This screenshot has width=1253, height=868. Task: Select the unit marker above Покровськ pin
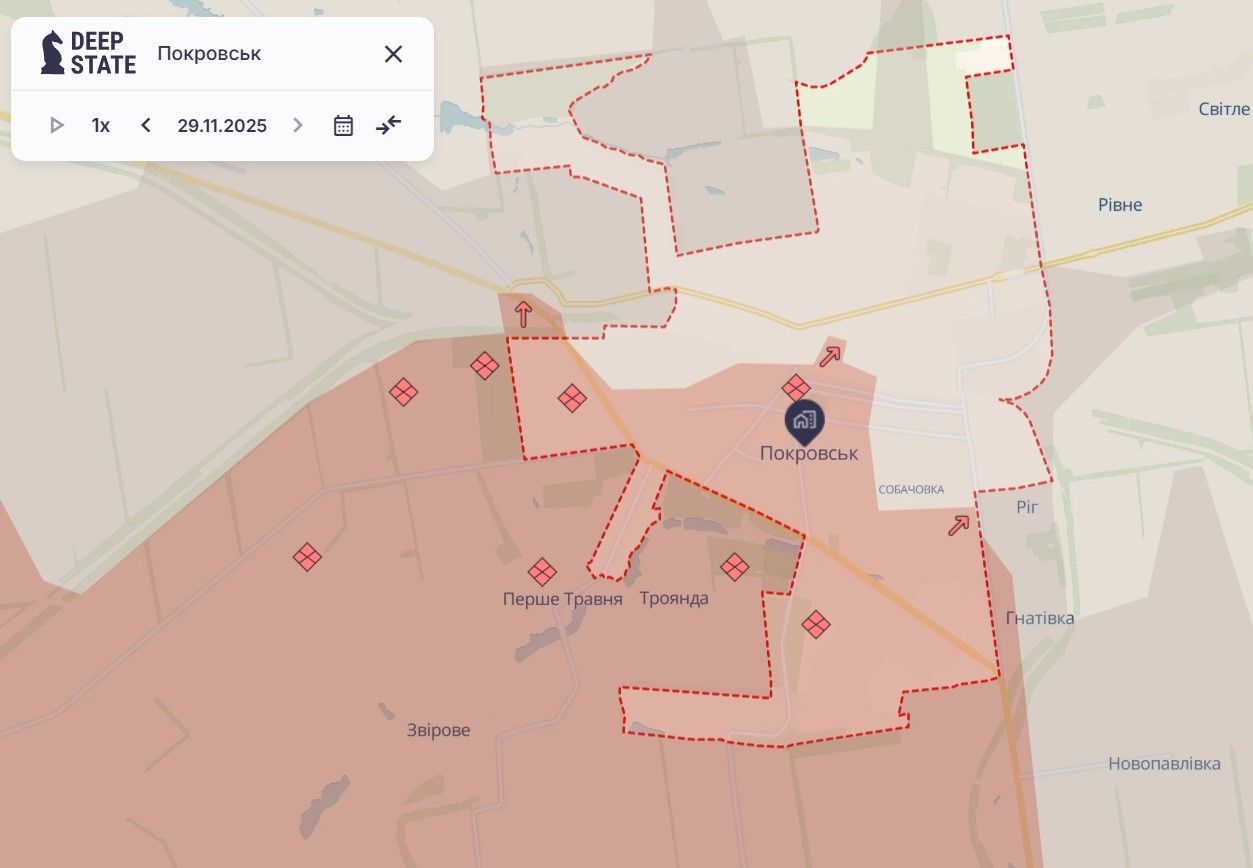[x=796, y=387]
